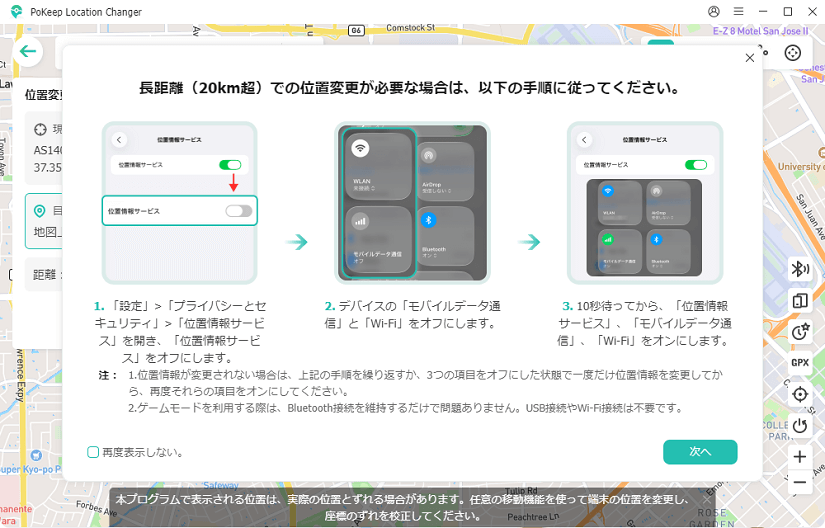Screen dimensions: 825x528
Task: Select the joystick mode icon
Action: click(793, 53)
